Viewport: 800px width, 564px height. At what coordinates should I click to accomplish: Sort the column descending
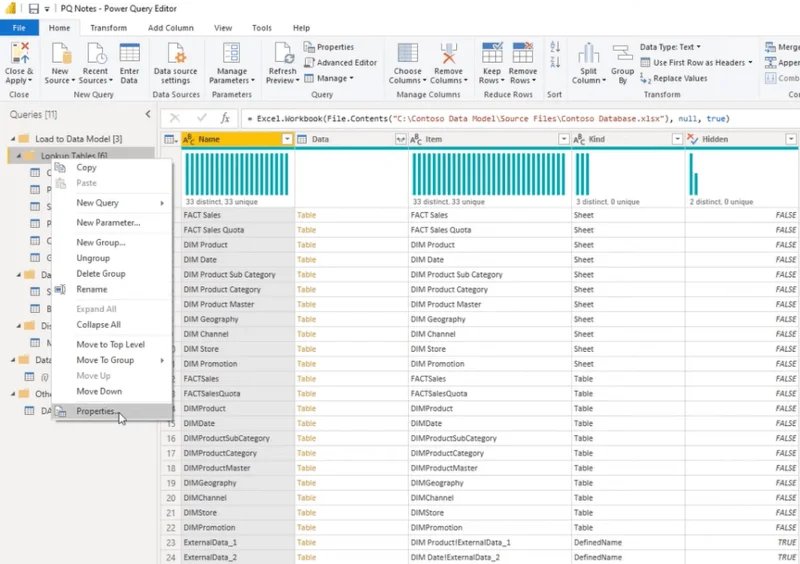[x=555, y=62]
